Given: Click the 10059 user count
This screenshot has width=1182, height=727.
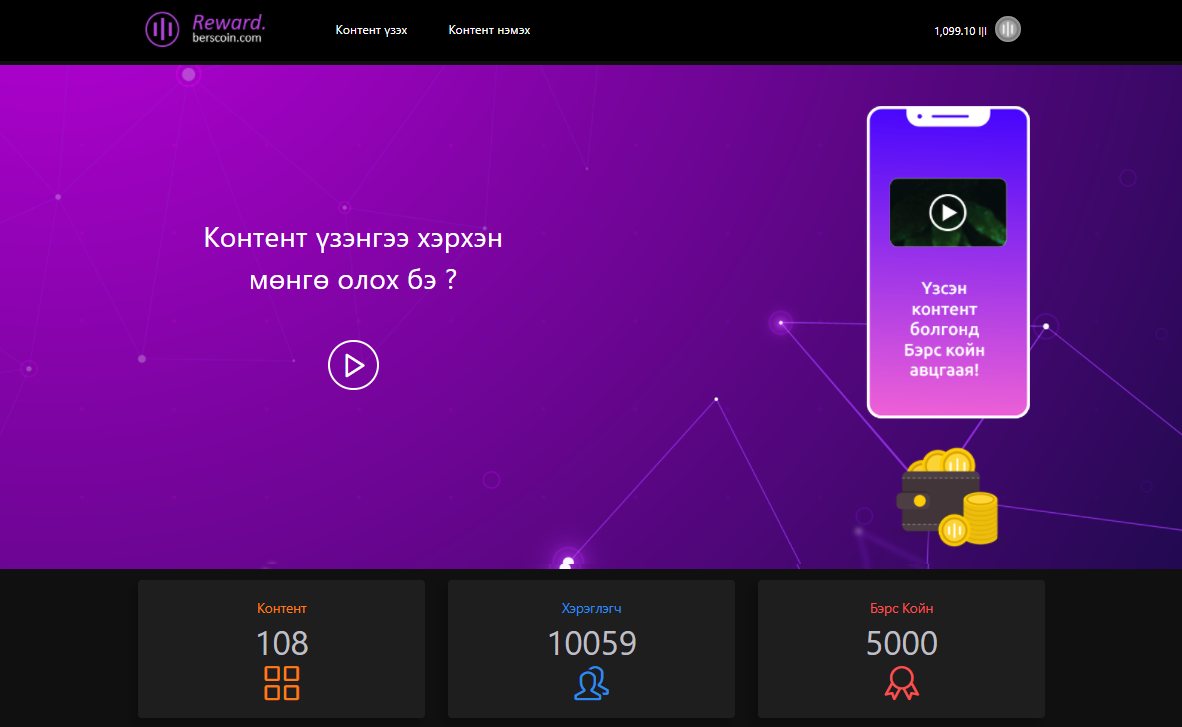Looking at the screenshot, I should pos(591,643).
